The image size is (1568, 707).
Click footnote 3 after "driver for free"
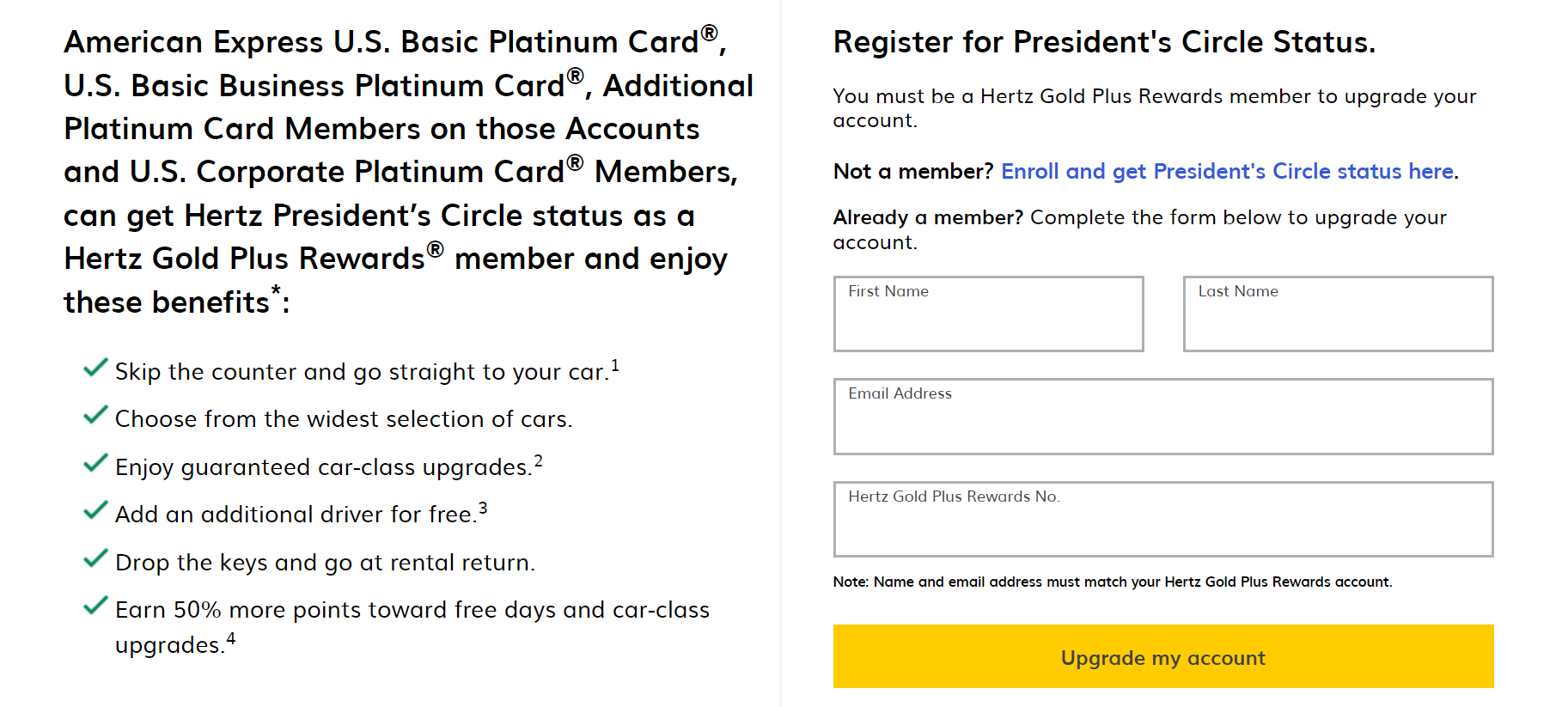pos(483,509)
